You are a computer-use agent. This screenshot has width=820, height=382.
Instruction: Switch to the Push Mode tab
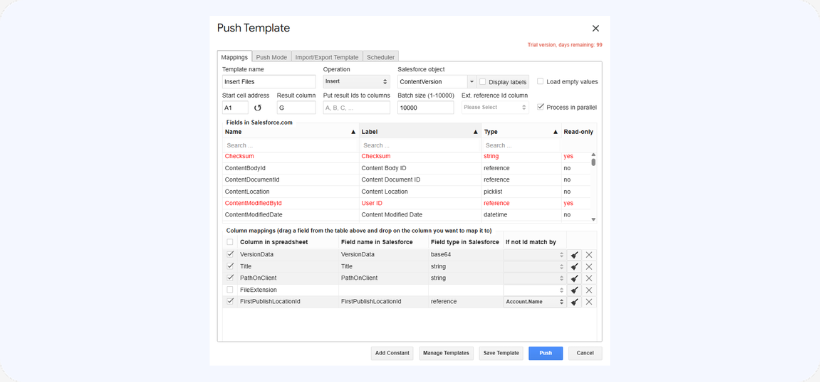click(271, 57)
